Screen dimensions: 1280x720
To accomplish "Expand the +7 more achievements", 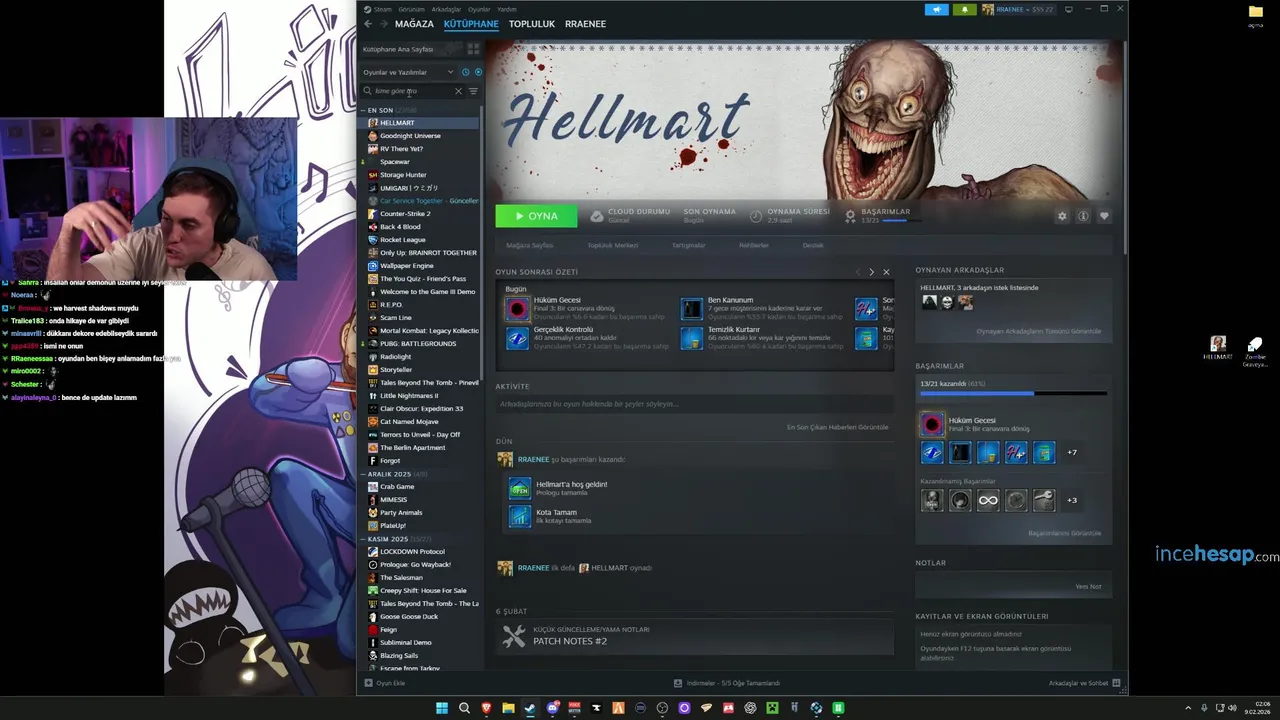I will pos(1071,453).
